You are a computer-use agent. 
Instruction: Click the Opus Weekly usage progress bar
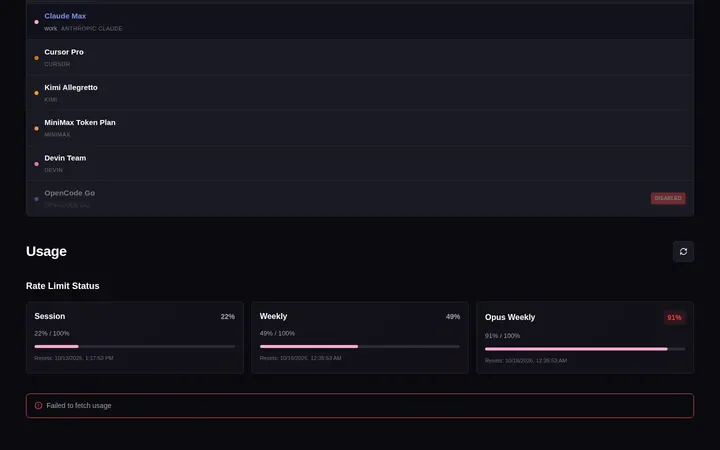click(x=585, y=349)
